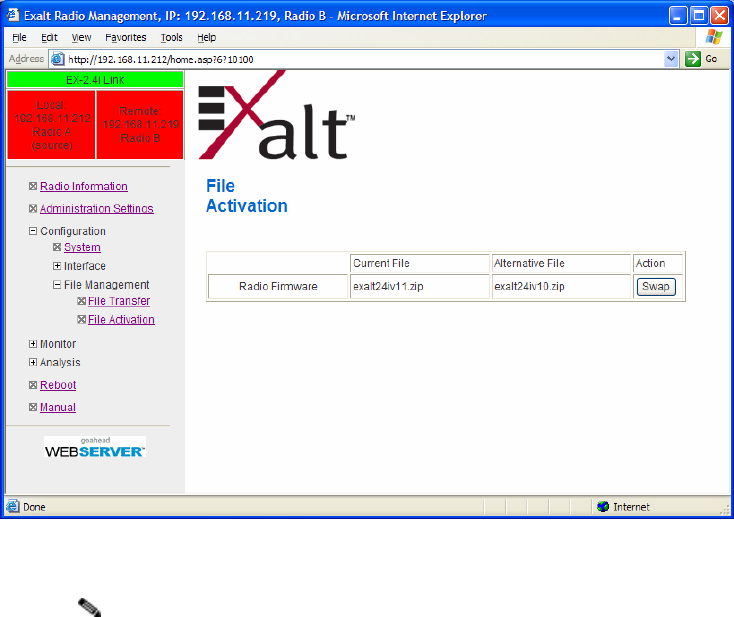Click the Manual node icon
The height and width of the screenshot is (617, 734).
click(x=33, y=407)
